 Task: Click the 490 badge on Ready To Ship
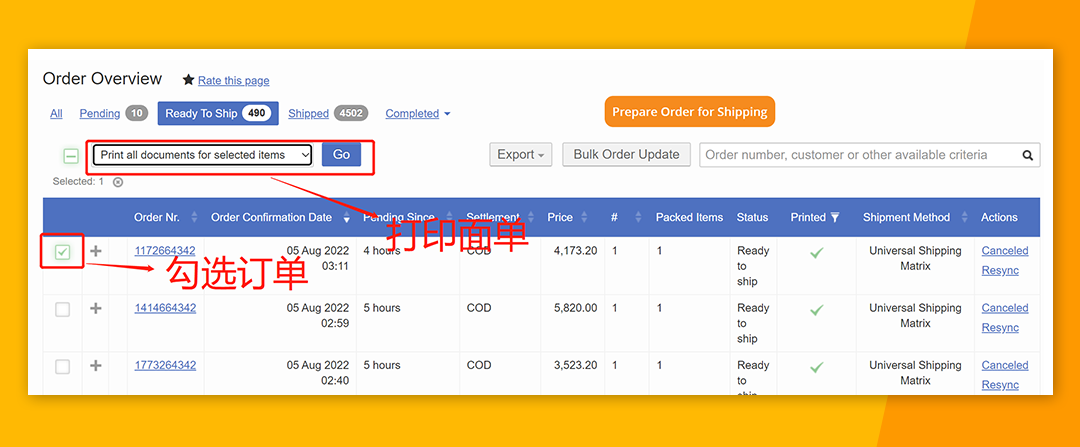tap(256, 114)
